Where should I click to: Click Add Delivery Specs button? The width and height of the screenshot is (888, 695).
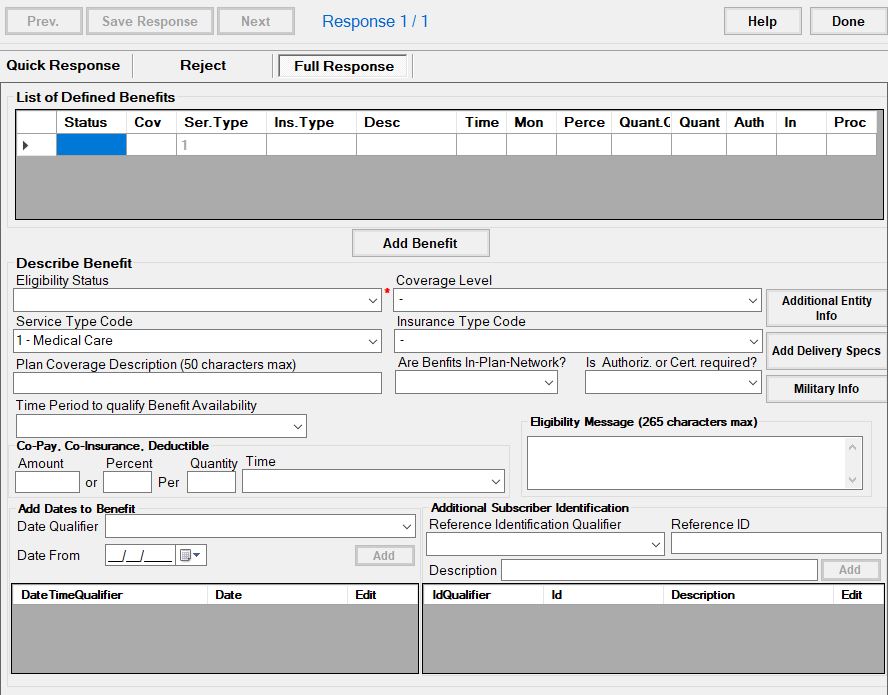tap(826, 351)
